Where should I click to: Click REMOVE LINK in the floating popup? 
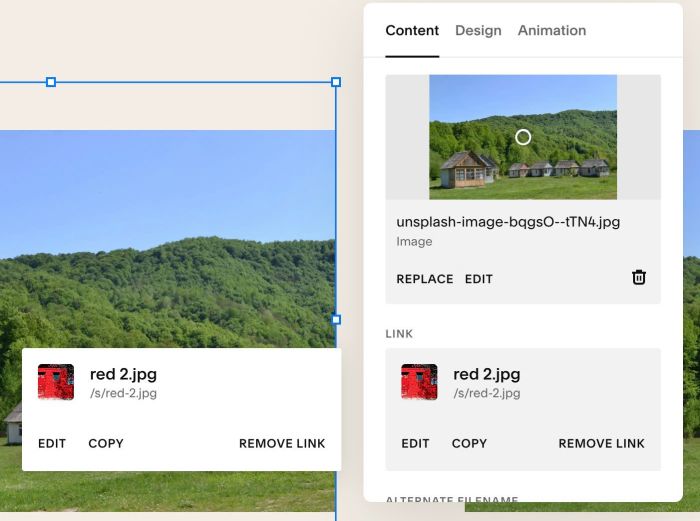pyautogui.click(x=282, y=443)
